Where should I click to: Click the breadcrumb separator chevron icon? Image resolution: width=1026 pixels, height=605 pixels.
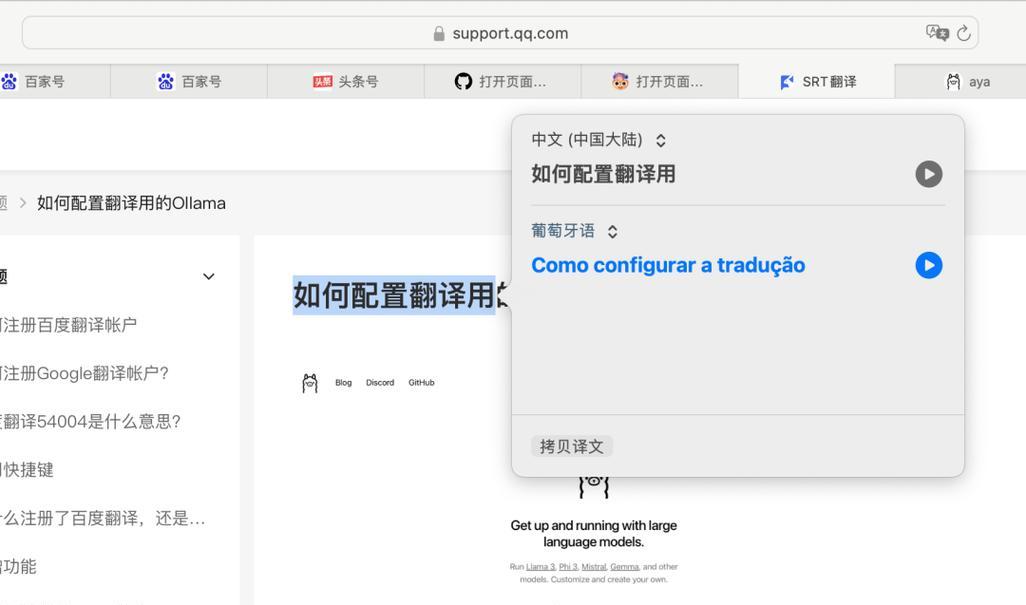click(23, 203)
